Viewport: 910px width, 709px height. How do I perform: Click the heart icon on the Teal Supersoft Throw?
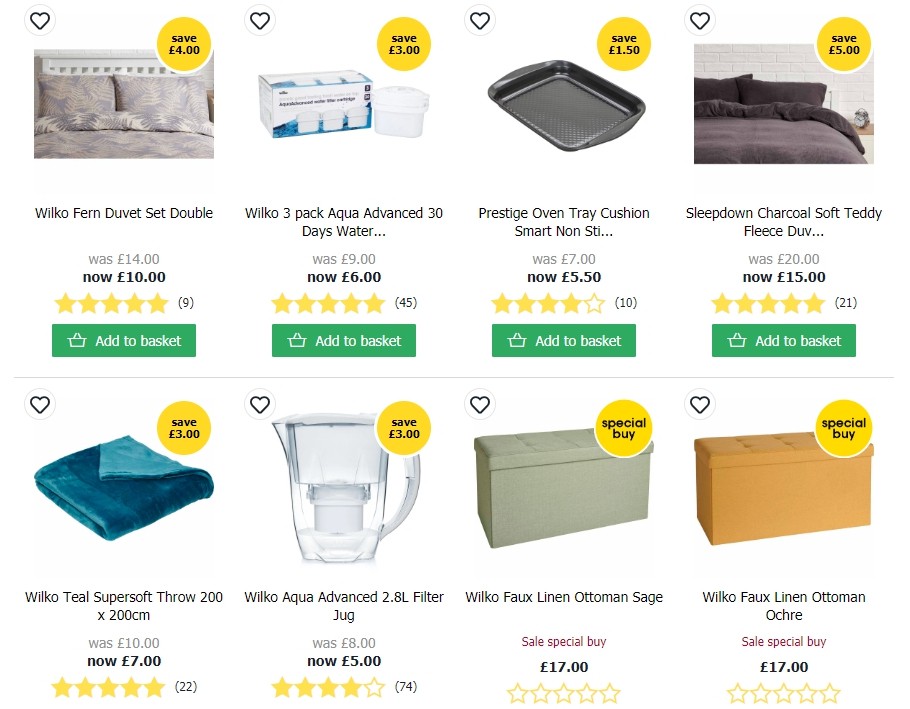point(40,404)
